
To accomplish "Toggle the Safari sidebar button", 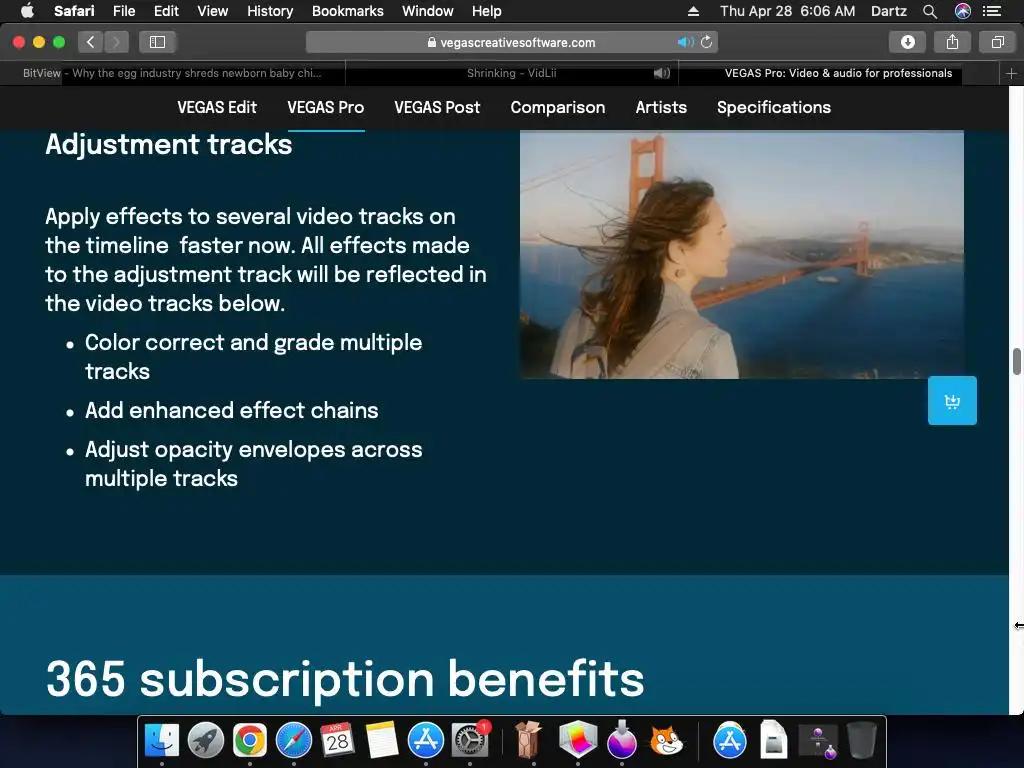I will click(x=157, y=42).
